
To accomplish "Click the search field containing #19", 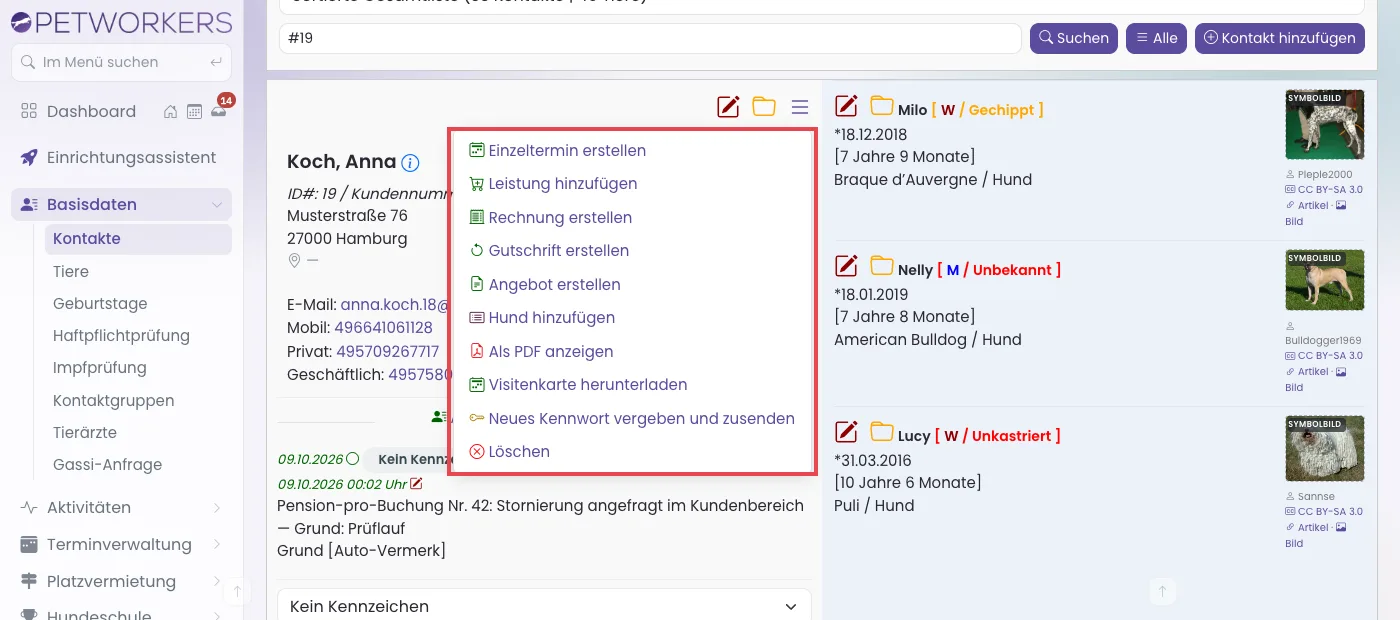I will 650,38.
